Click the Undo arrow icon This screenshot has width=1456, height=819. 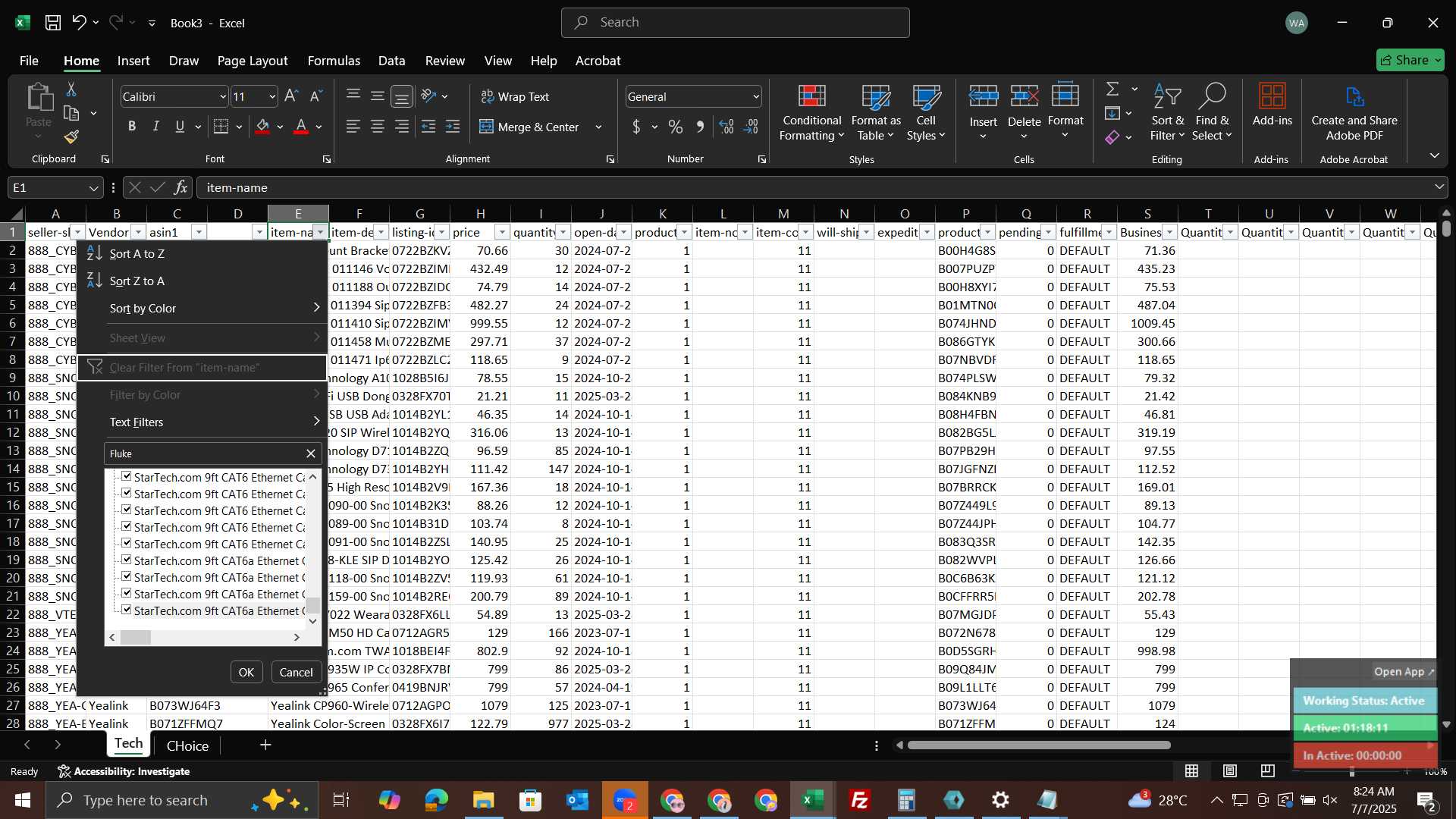tap(79, 23)
